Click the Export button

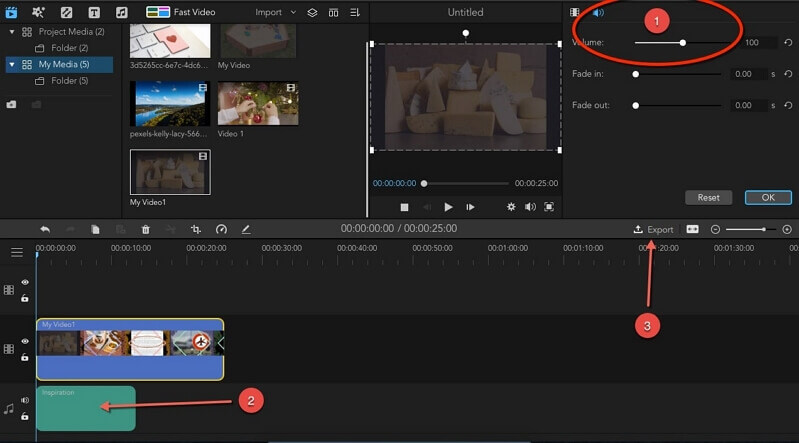(653, 230)
